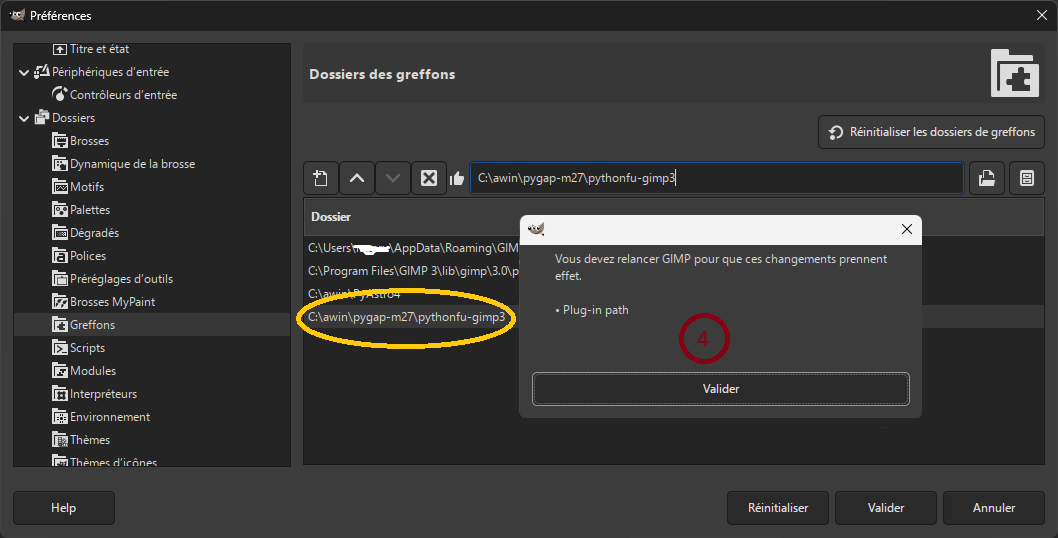This screenshot has height=538, width=1058.
Task: Click the Palettes folder icon
Action: coord(60,209)
